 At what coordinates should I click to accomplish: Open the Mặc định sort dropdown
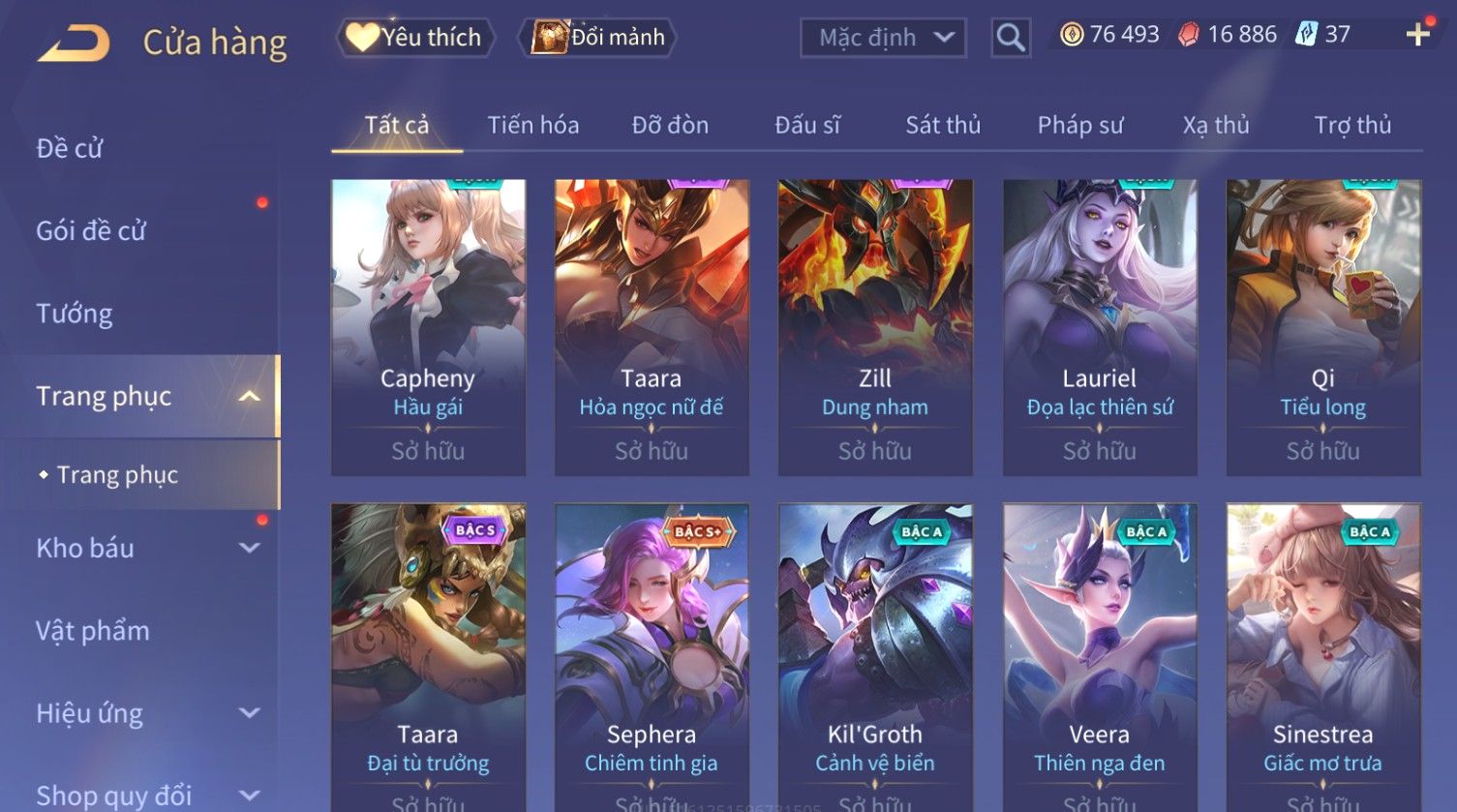[x=883, y=38]
